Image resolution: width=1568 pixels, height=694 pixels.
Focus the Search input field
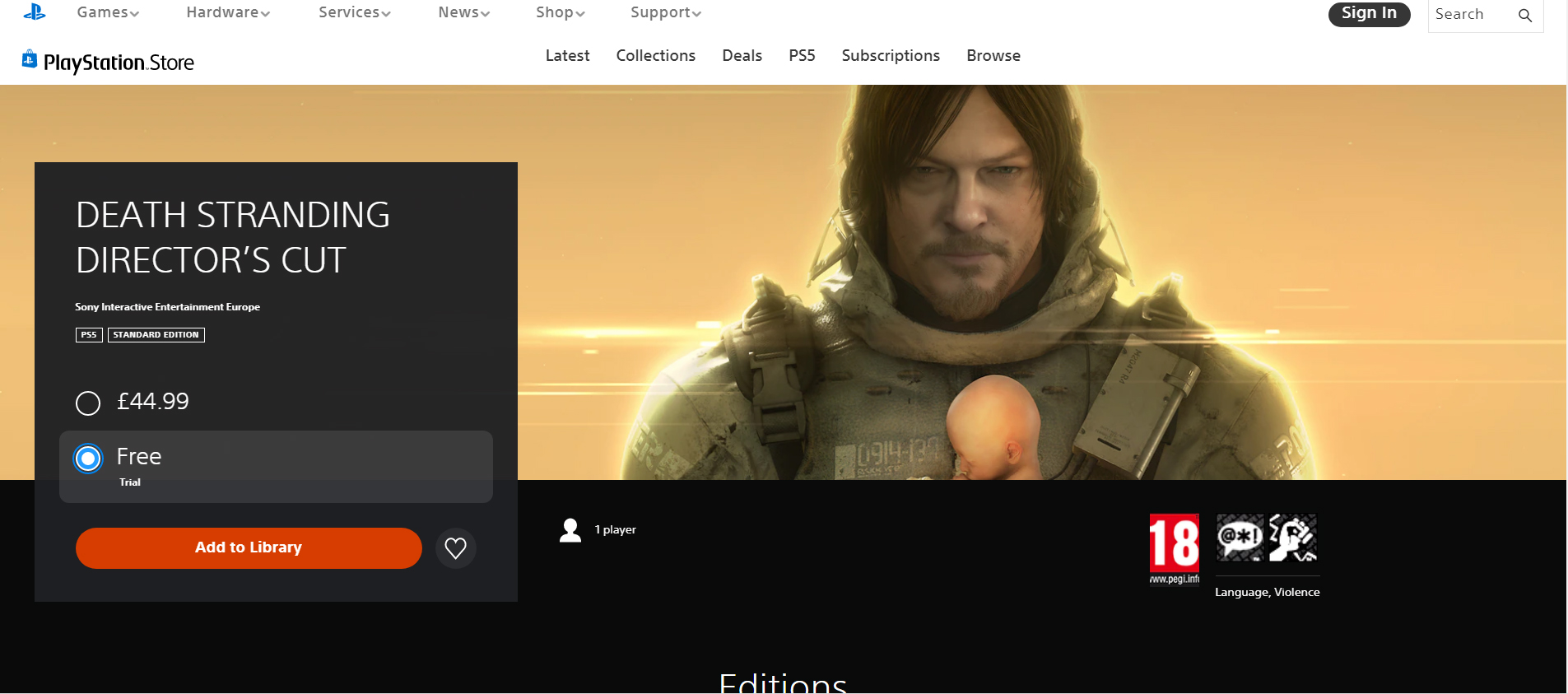coord(1471,15)
